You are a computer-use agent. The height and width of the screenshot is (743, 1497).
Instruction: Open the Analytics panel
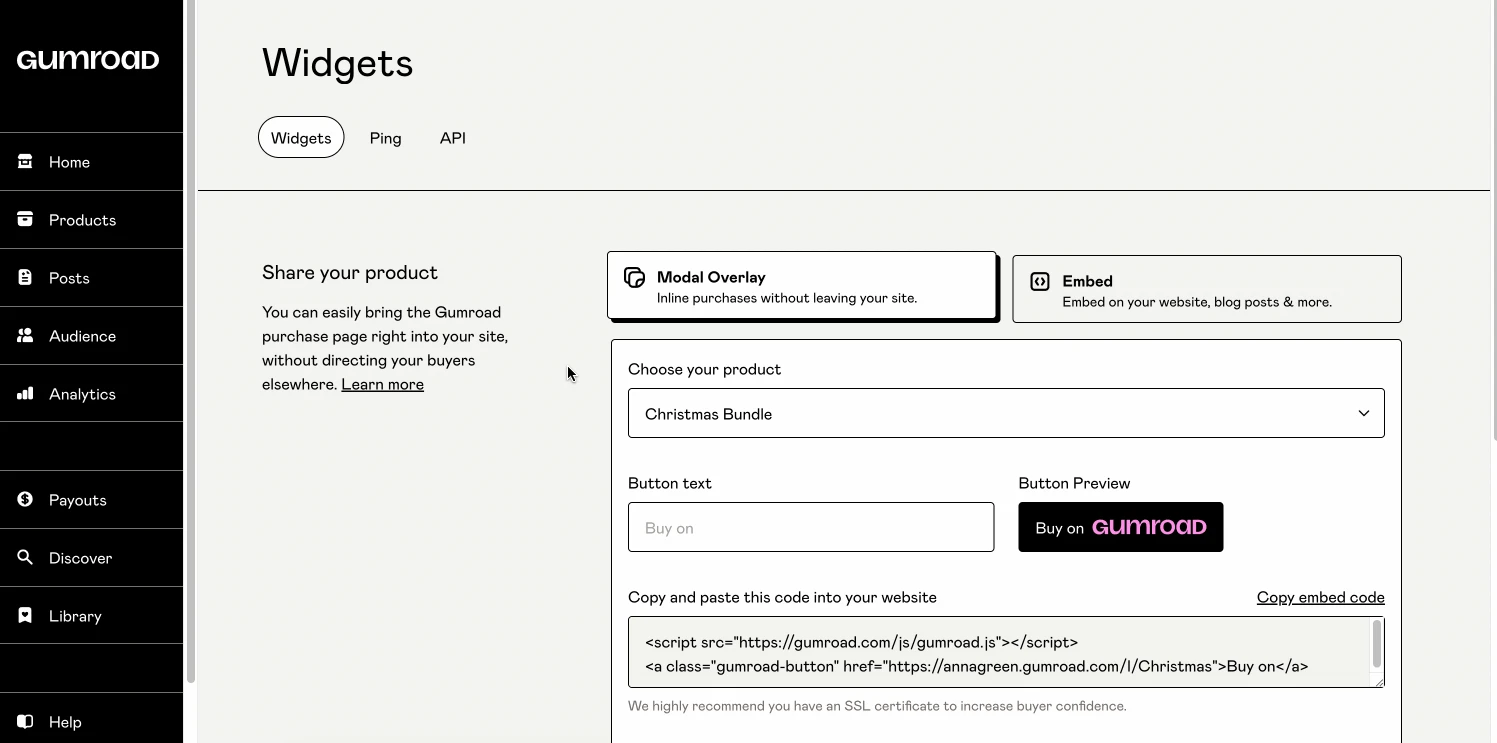(x=81, y=393)
